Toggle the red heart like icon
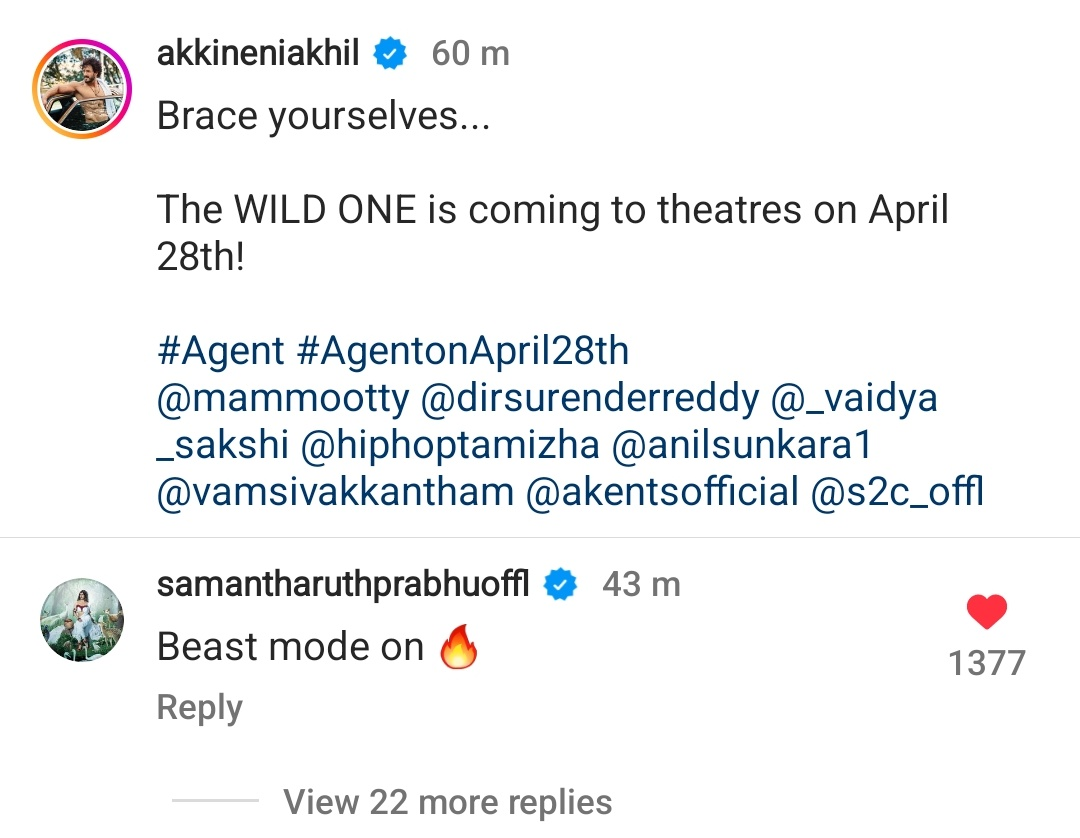1080x838 pixels. point(987,612)
